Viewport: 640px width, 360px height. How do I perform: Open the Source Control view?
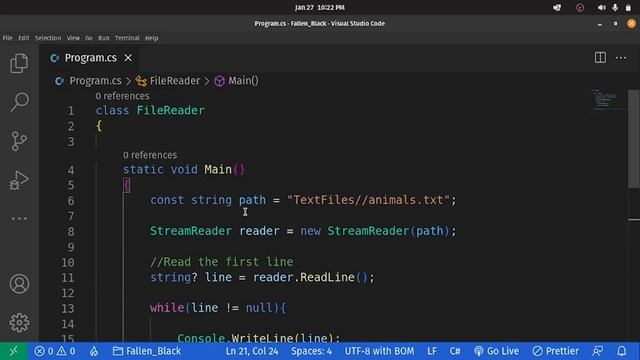(19, 141)
